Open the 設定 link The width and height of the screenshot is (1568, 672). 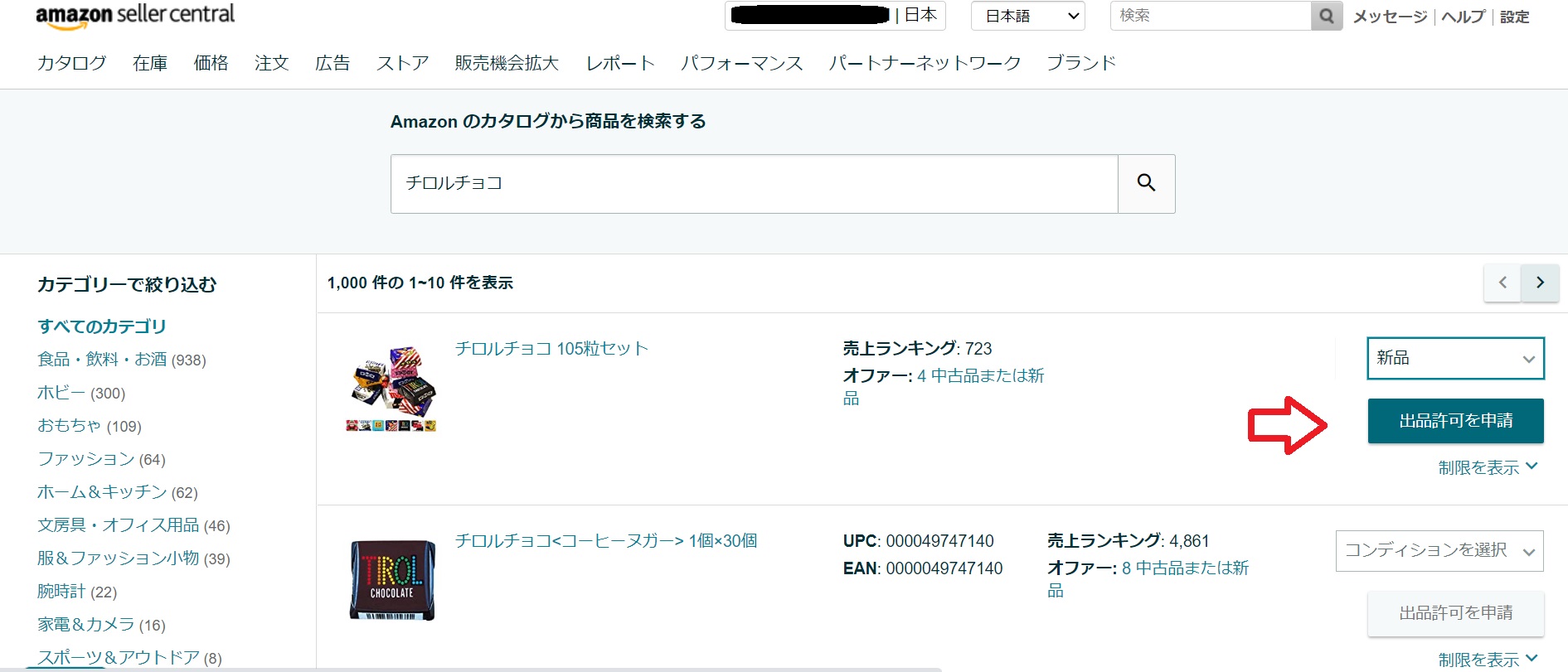[x=1514, y=17]
